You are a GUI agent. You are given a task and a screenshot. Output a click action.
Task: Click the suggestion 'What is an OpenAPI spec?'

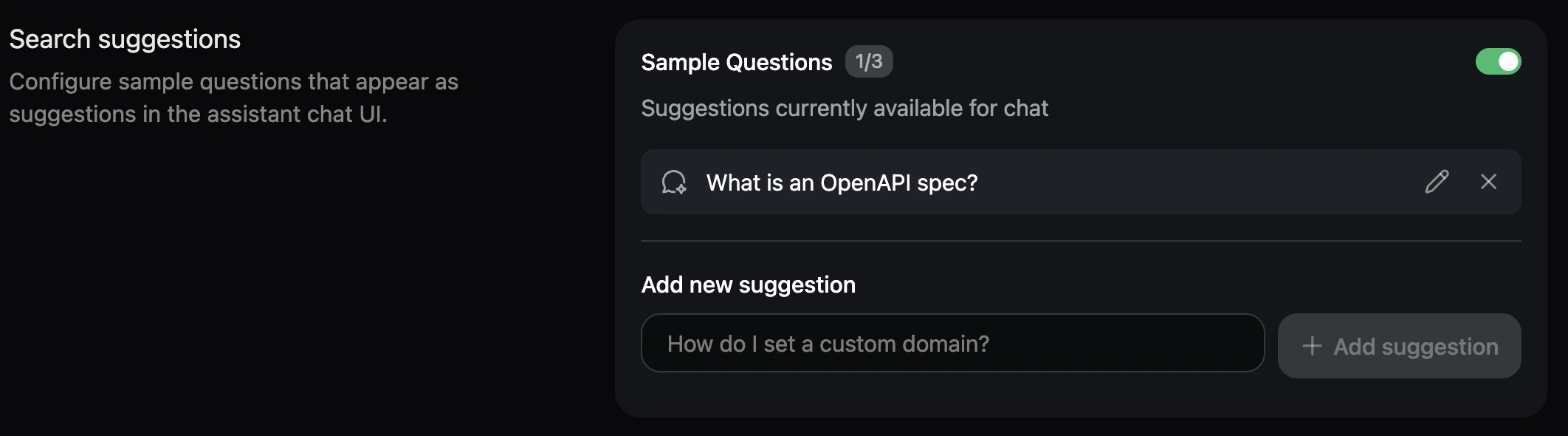pyautogui.click(x=842, y=183)
